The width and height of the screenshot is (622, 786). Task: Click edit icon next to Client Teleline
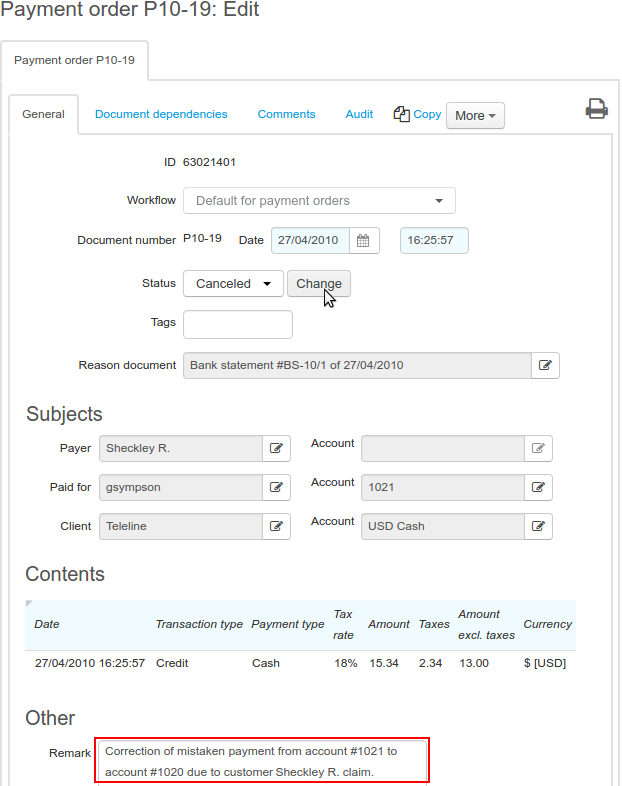pyautogui.click(x=276, y=526)
